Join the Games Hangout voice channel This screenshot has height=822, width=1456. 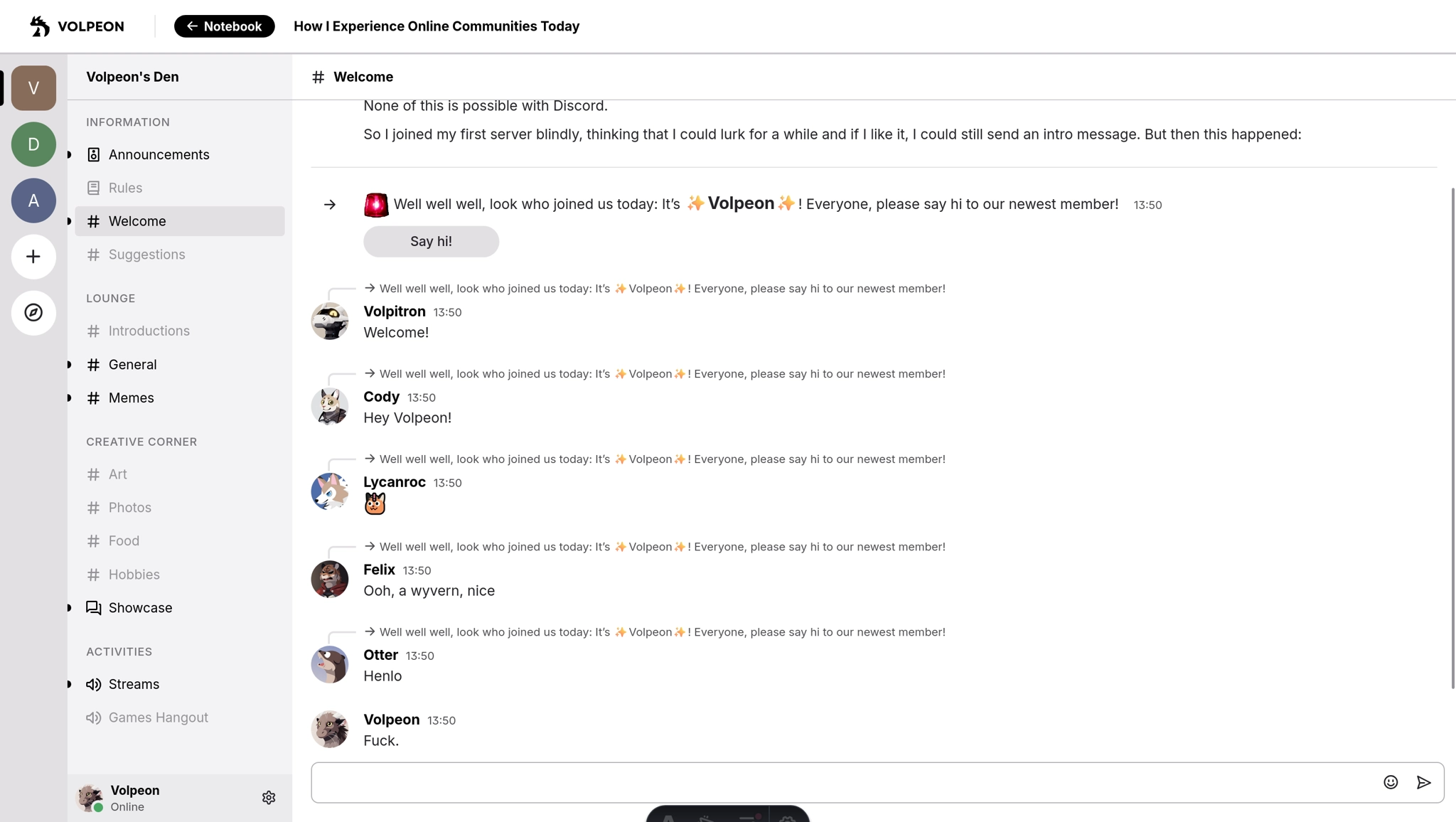(158, 717)
